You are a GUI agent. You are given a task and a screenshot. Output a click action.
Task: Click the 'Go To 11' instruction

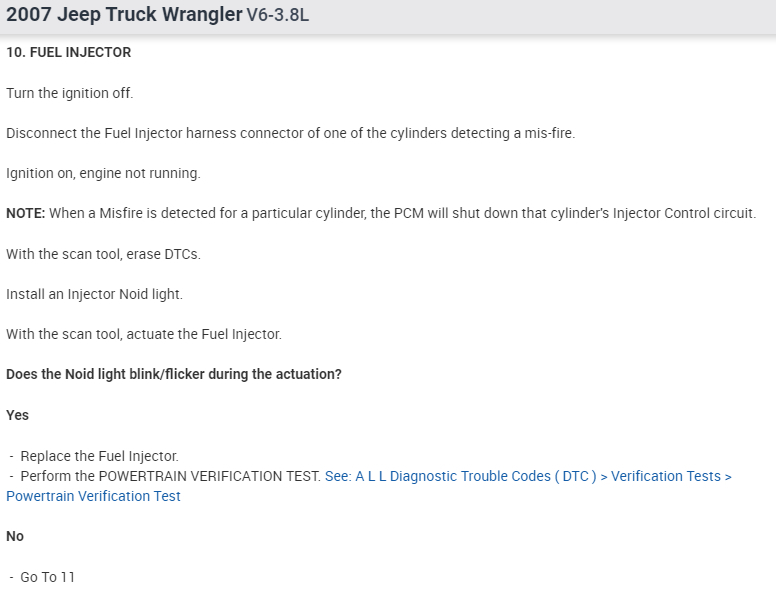[47, 577]
